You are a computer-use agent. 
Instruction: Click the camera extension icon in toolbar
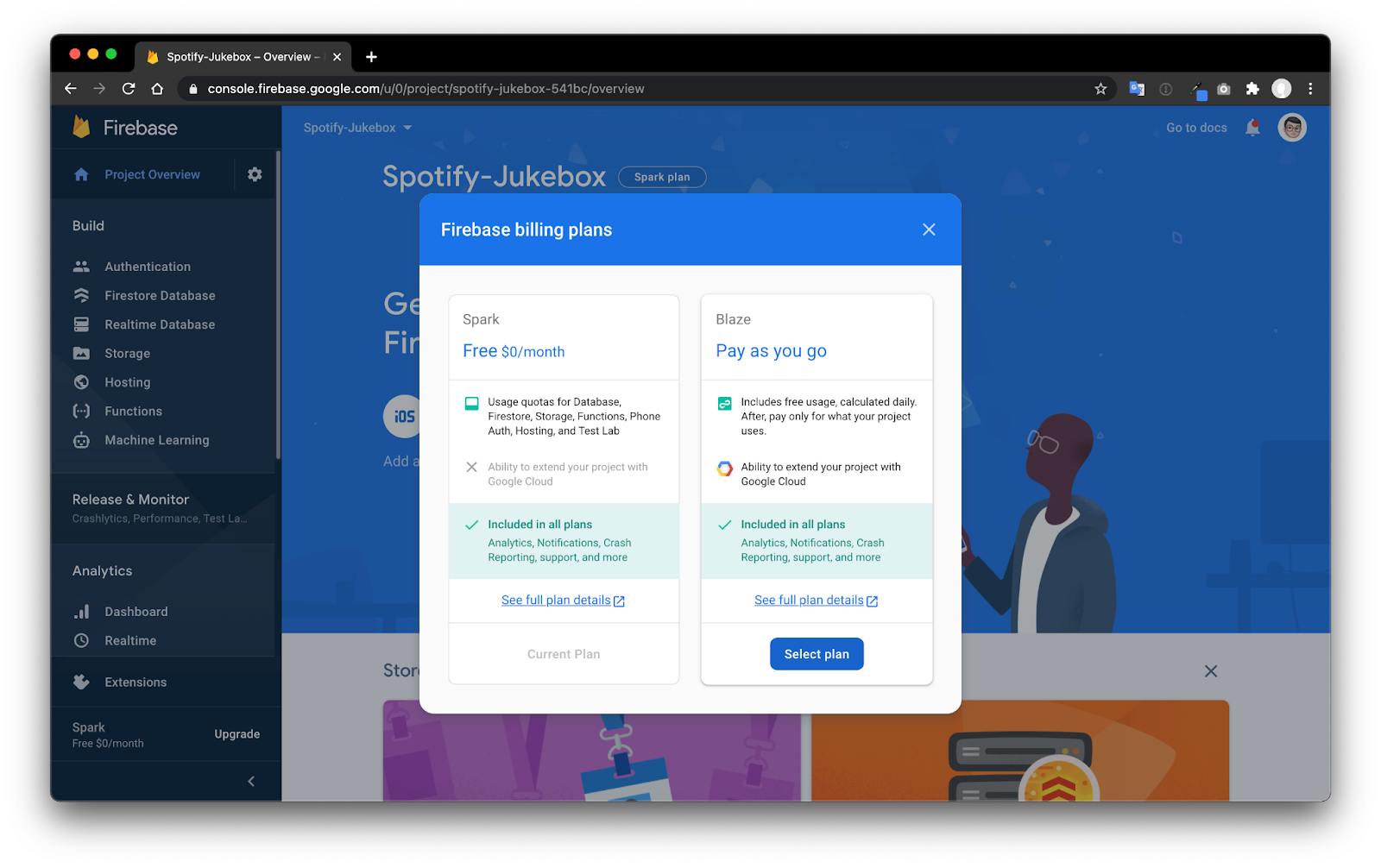click(1224, 88)
